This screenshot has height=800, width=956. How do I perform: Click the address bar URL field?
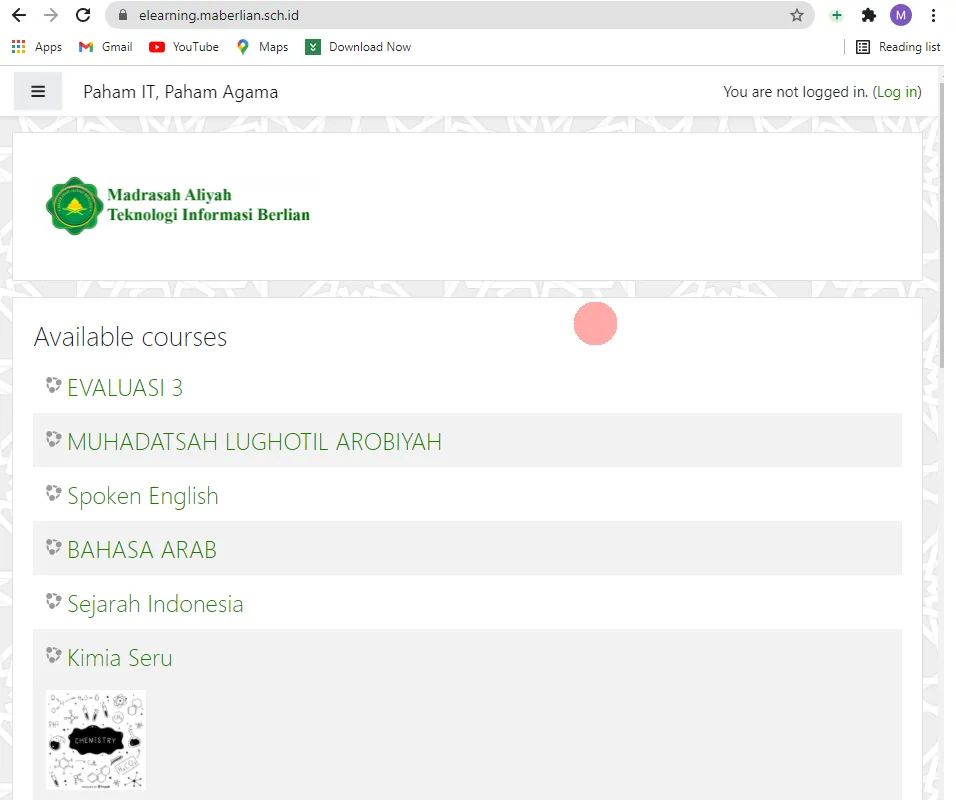click(x=450, y=15)
